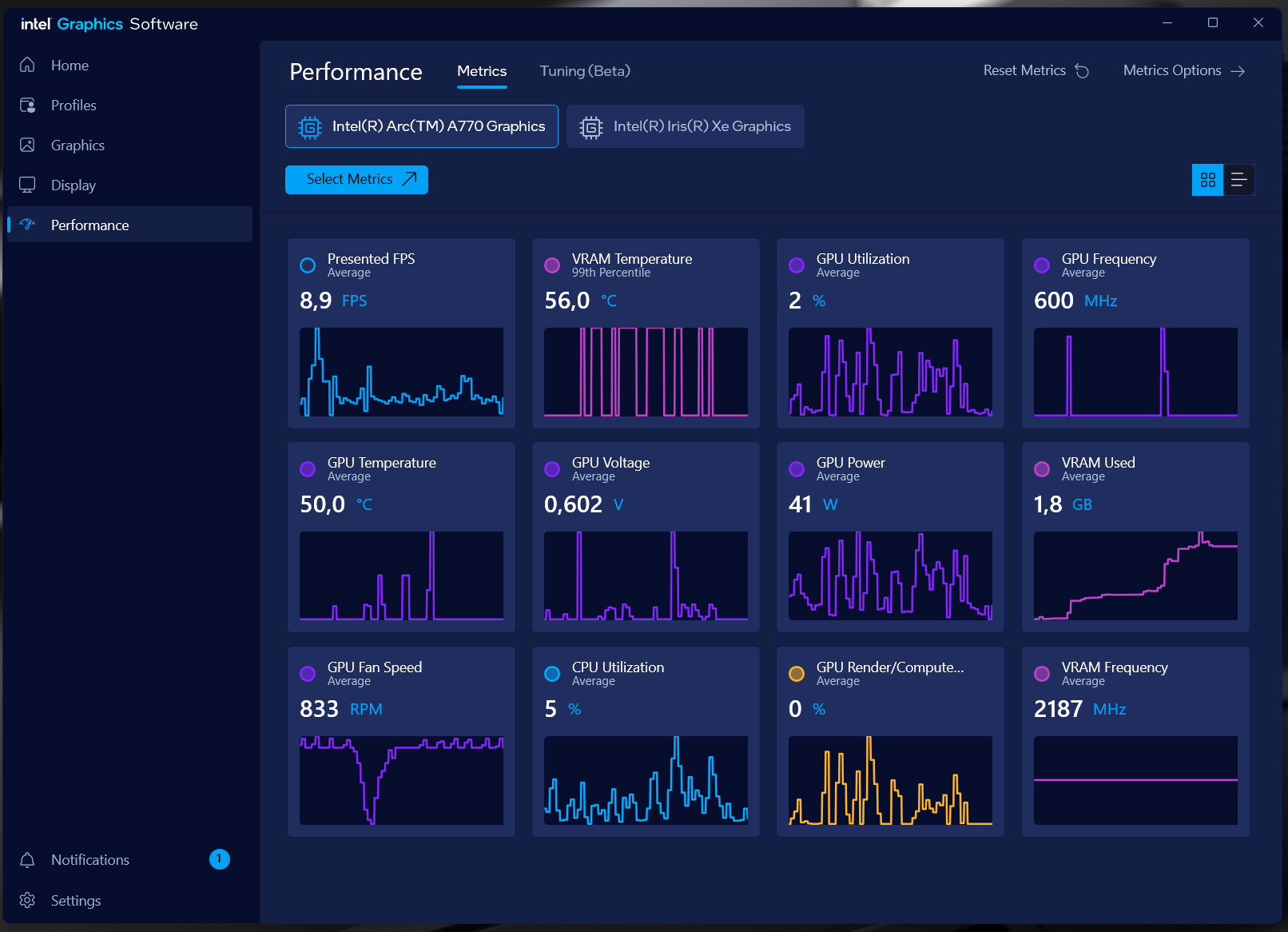Select the Intel Iris Xe Graphics adapter
The image size is (1288, 932).
pyautogui.click(x=685, y=126)
